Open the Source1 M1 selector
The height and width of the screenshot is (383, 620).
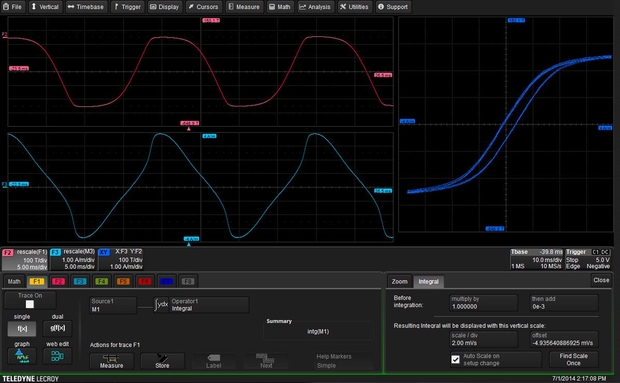tap(113, 305)
